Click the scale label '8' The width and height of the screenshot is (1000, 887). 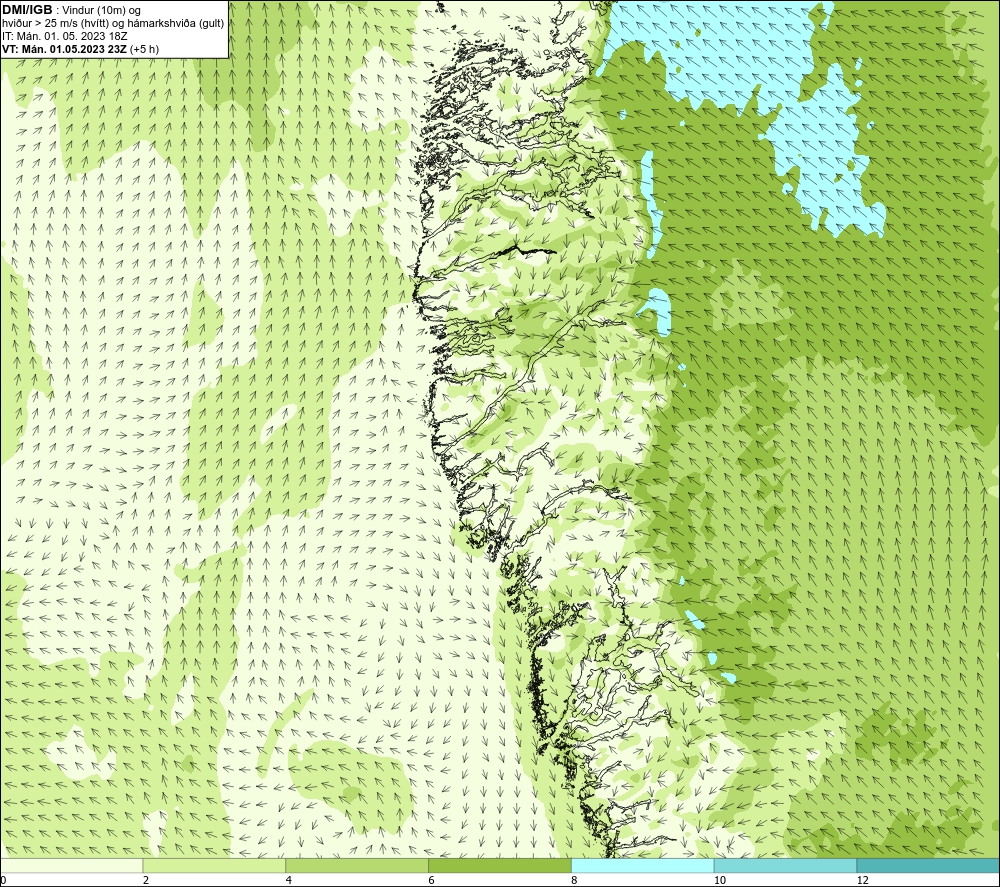tap(575, 880)
